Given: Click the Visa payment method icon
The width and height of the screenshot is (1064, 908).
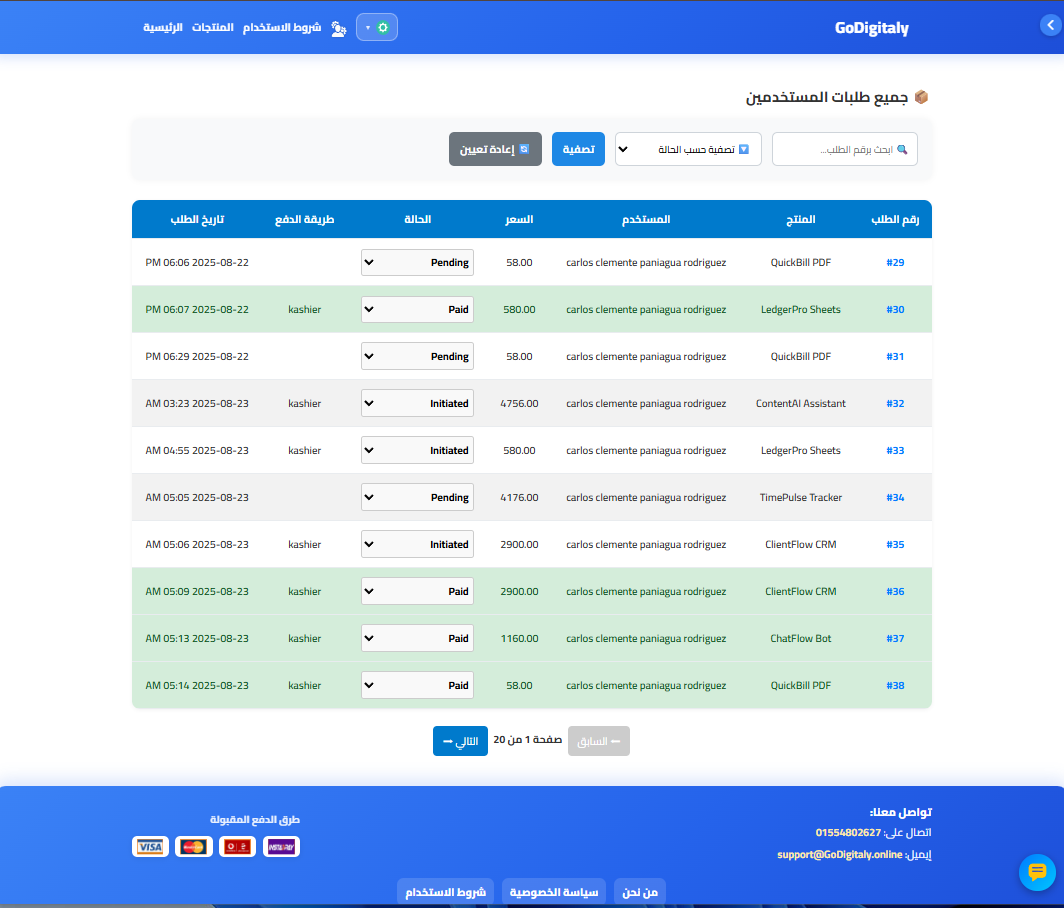Looking at the screenshot, I should 150,846.
